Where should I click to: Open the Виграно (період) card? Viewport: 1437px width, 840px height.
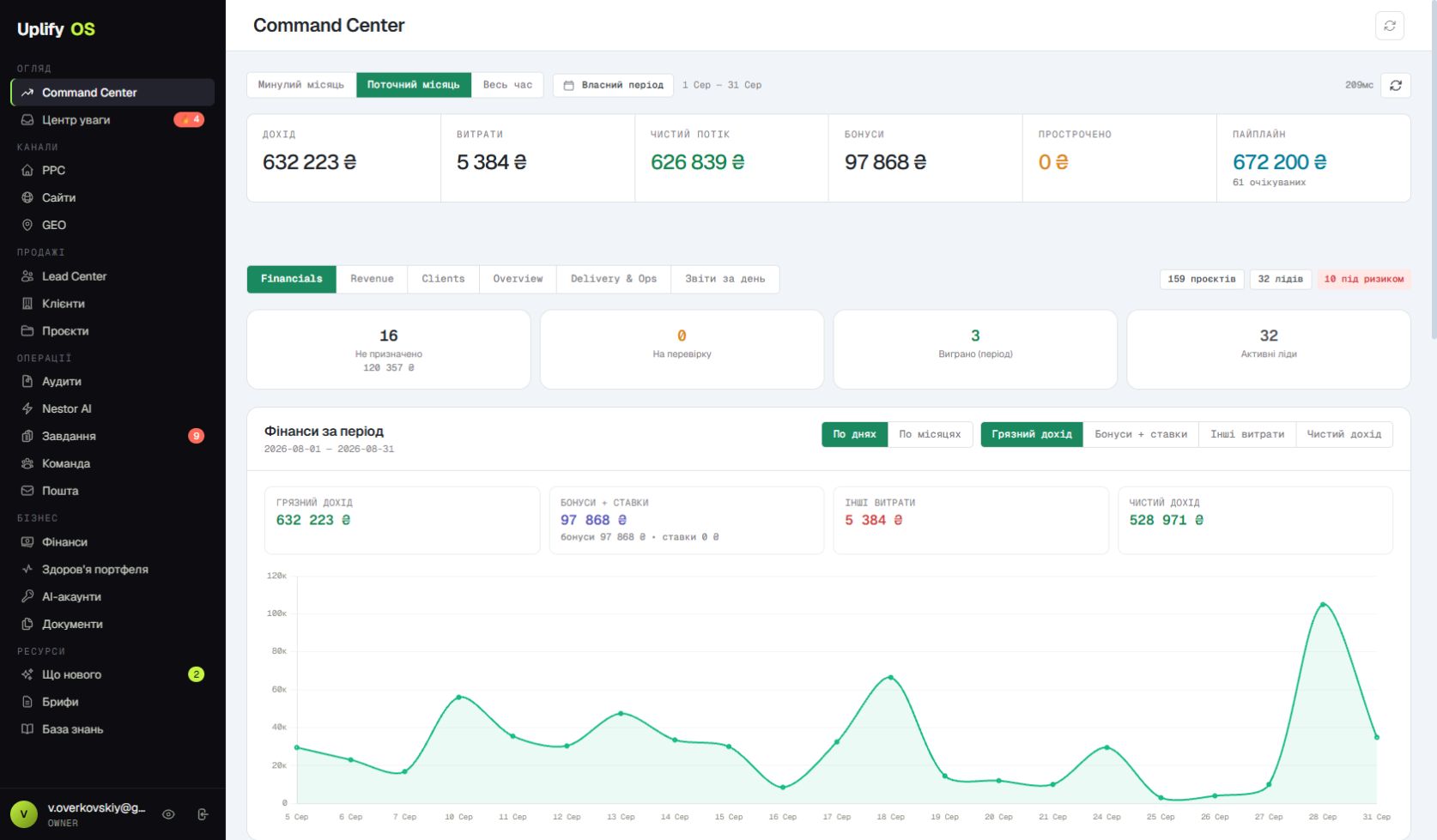pyautogui.click(x=975, y=350)
